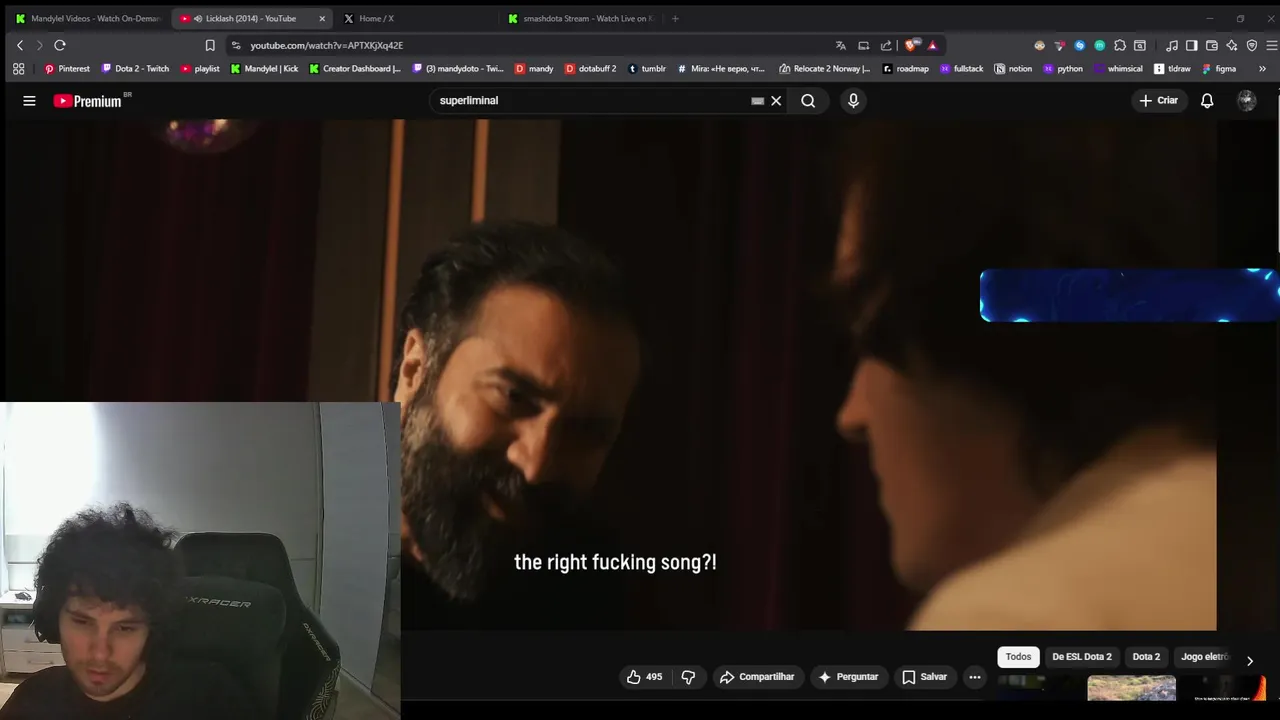1280x720 pixels.
Task: Open notion bookmark
Action: pos(1013,69)
